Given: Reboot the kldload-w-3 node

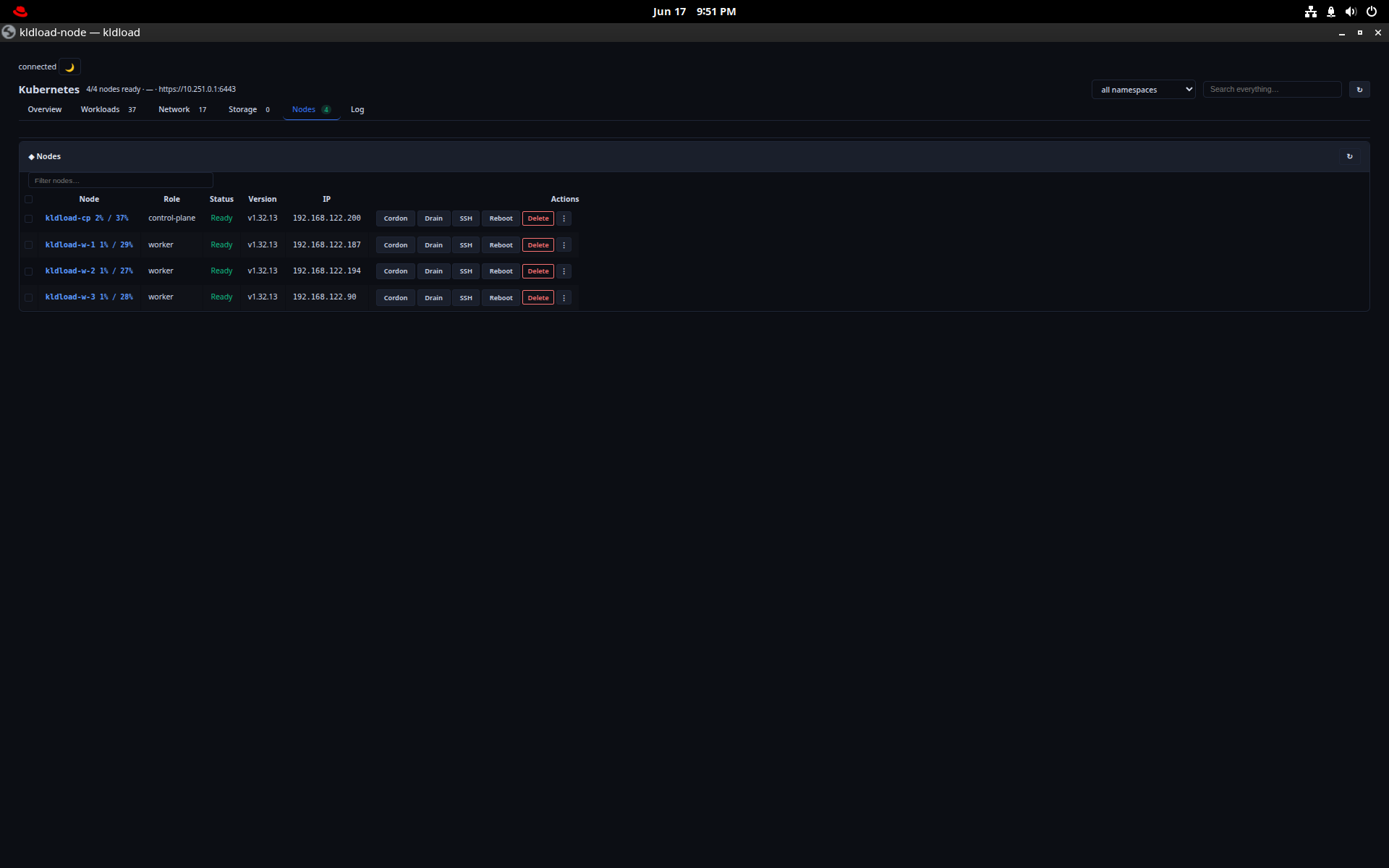Looking at the screenshot, I should (501, 298).
